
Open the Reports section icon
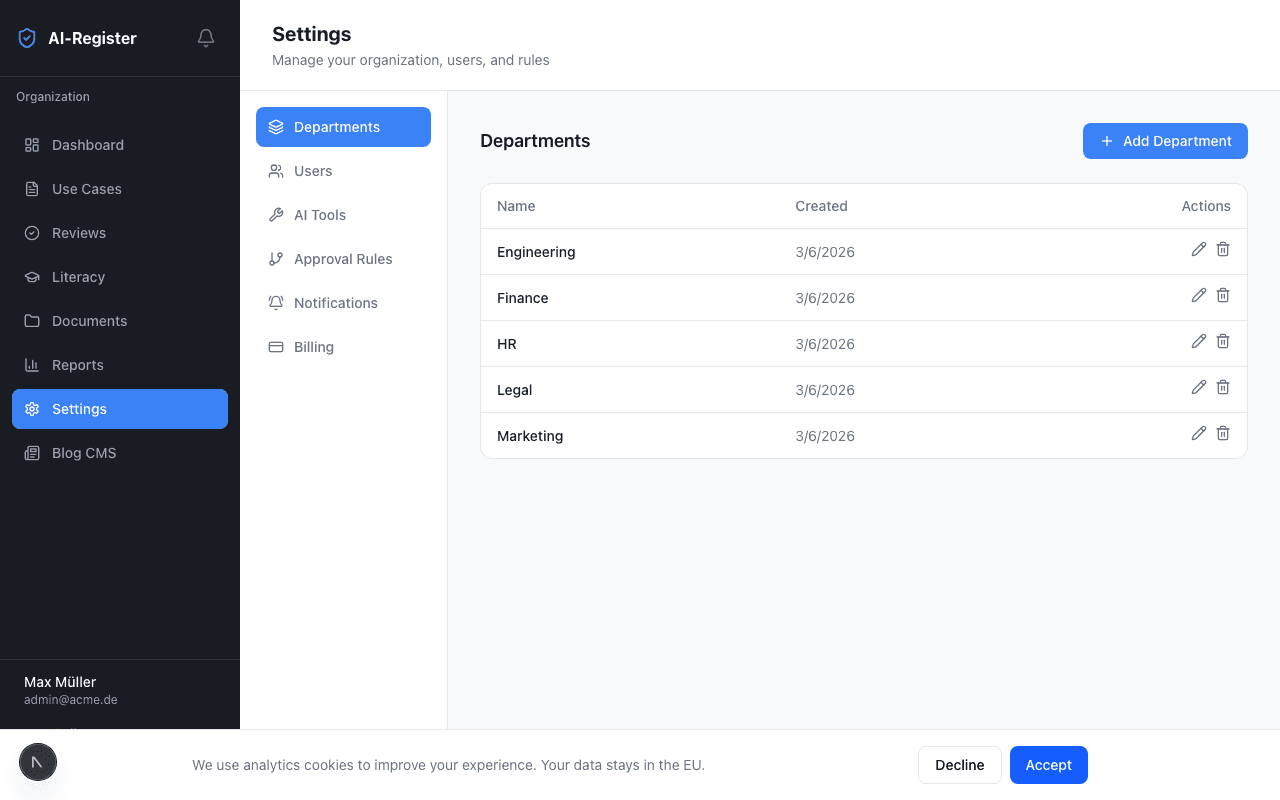[32, 365]
